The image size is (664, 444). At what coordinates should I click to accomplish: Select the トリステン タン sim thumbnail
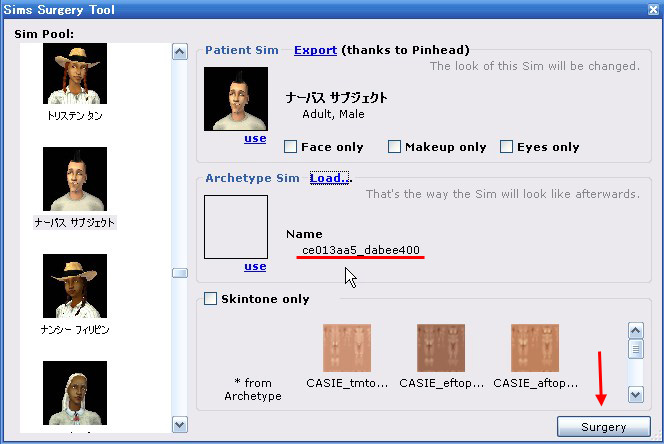pyautogui.click(x=75, y=73)
